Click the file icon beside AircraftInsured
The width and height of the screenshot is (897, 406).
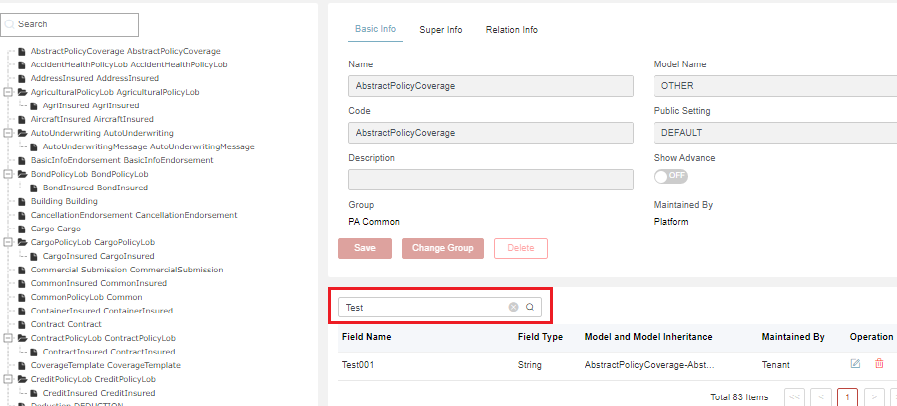tap(22, 120)
